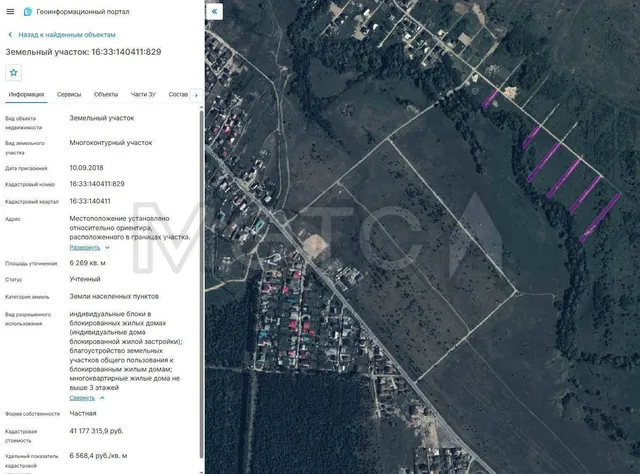Collapse side panel with double-chevron button
Screen dimensions: 640x474
(214, 11)
